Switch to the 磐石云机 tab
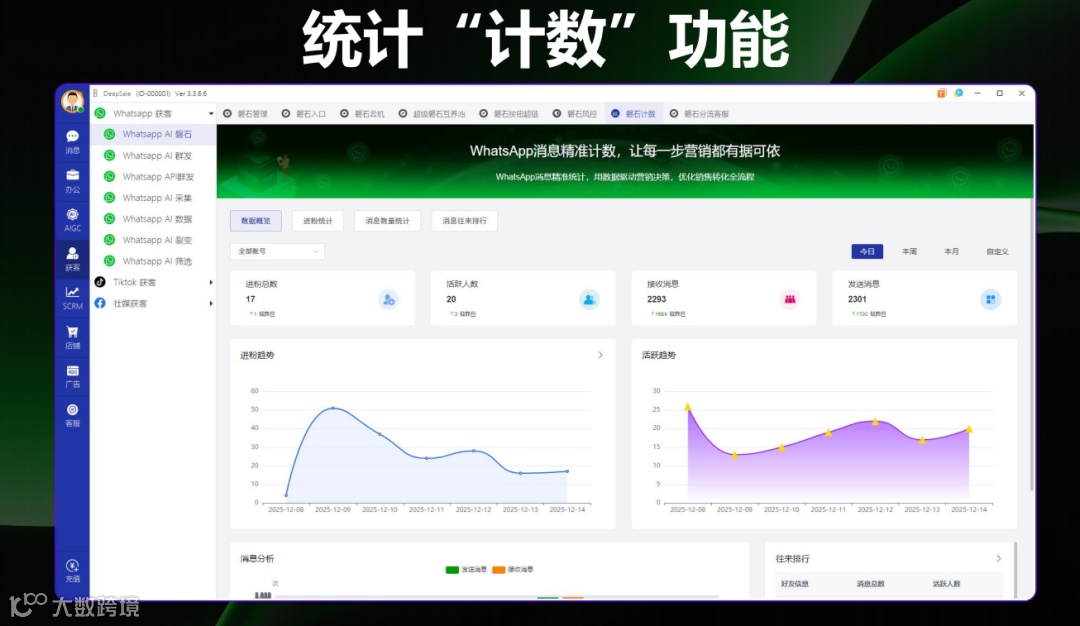 [362, 114]
